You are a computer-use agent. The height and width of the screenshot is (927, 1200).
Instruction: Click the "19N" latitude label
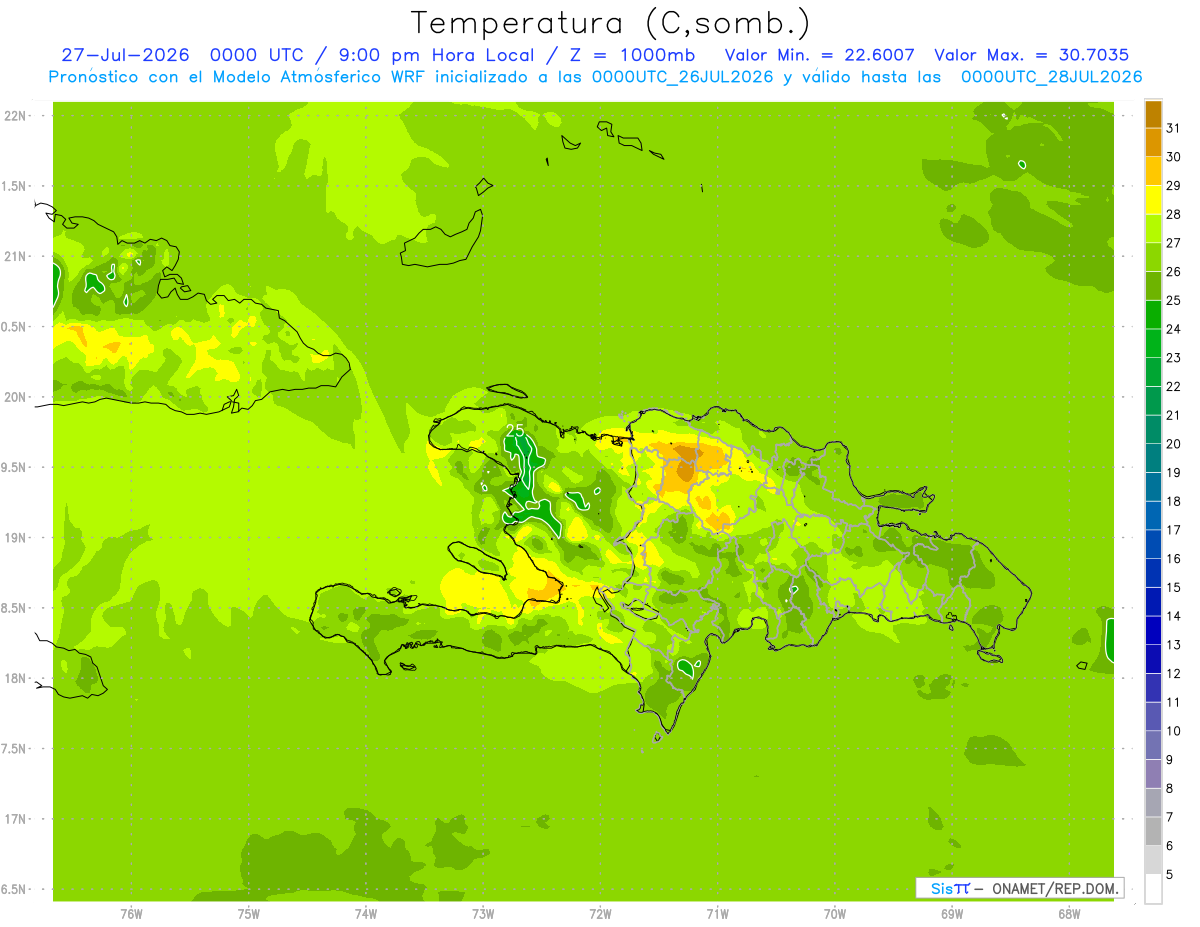[14, 537]
